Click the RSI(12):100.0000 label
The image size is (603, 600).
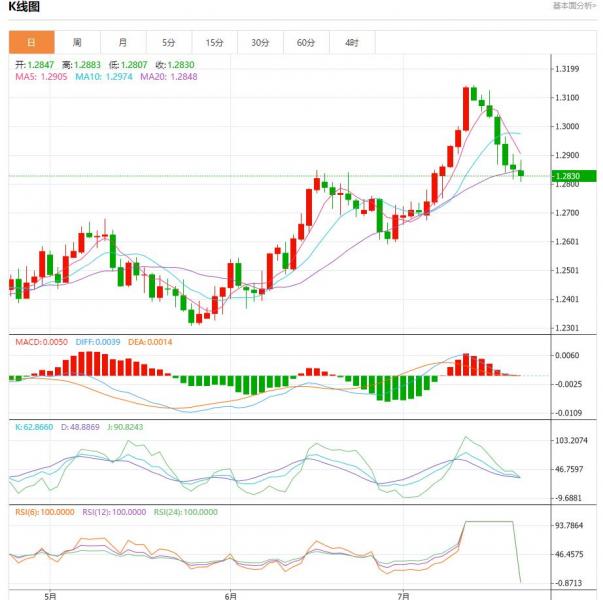click(x=114, y=512)
